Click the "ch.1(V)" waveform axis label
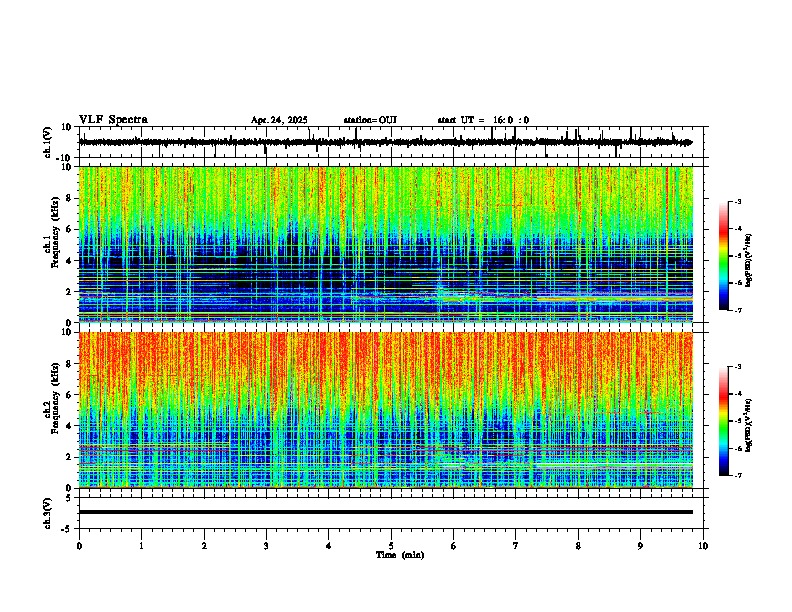 coord(48,142)
